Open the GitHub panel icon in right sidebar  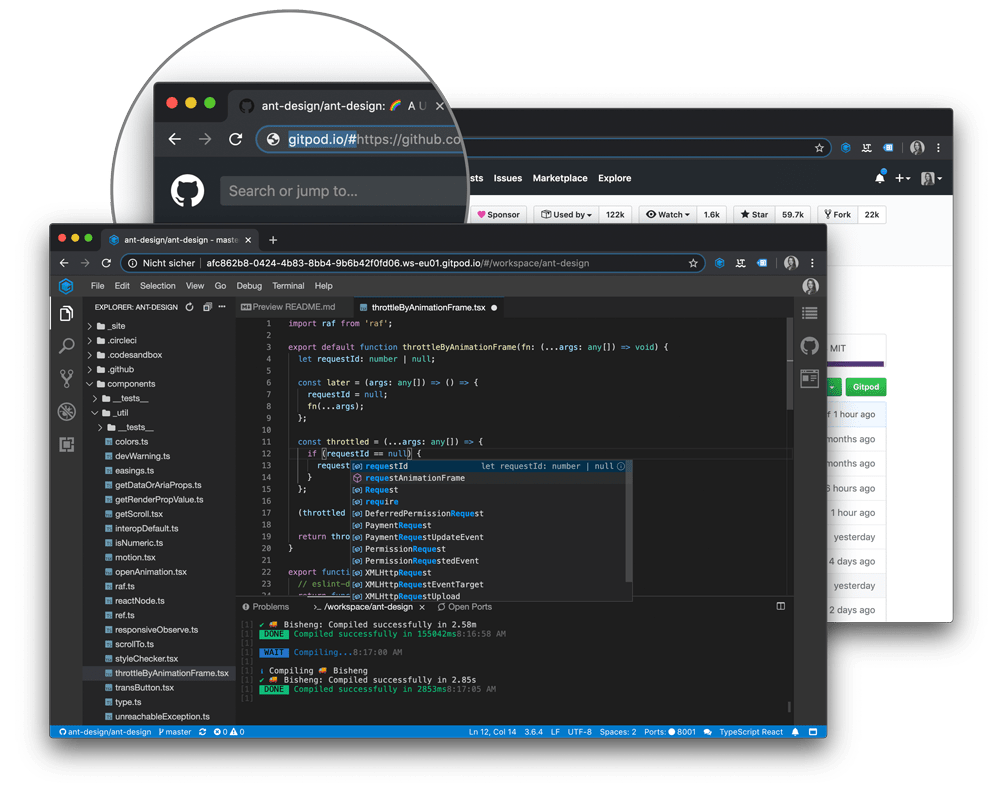click(809, 346)
